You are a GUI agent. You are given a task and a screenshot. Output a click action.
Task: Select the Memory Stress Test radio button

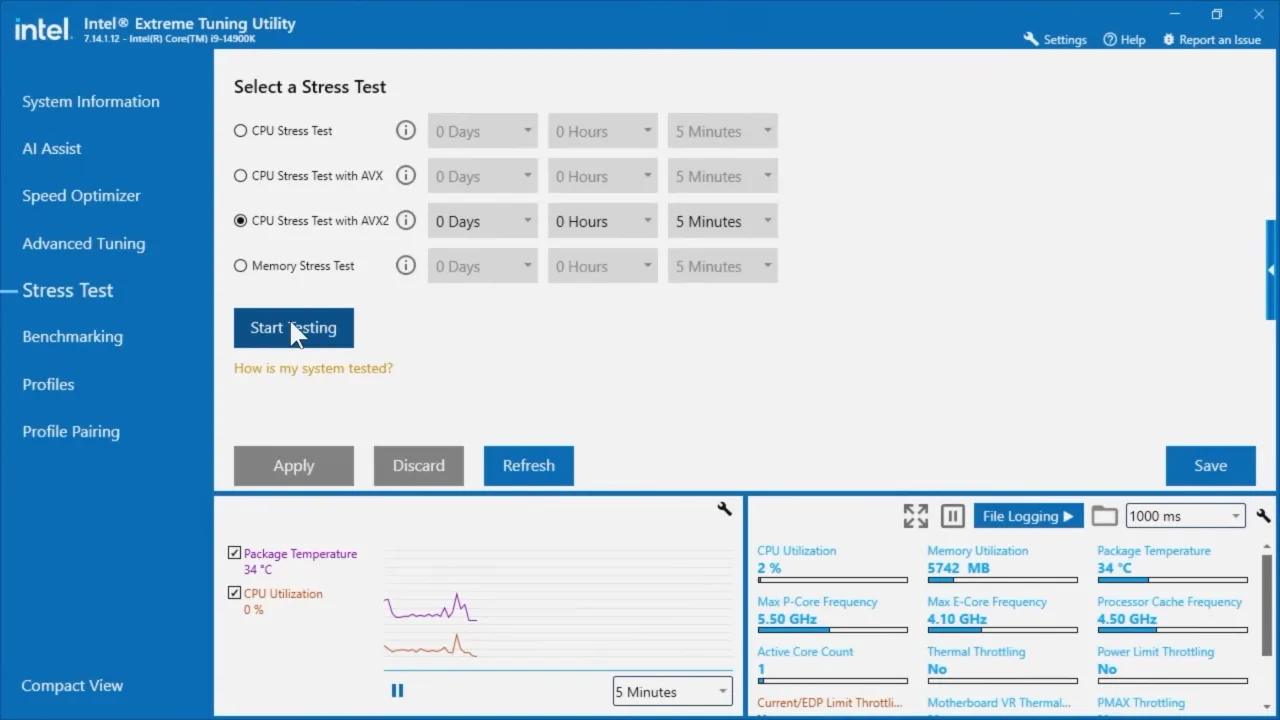click(x=240, y=265)
